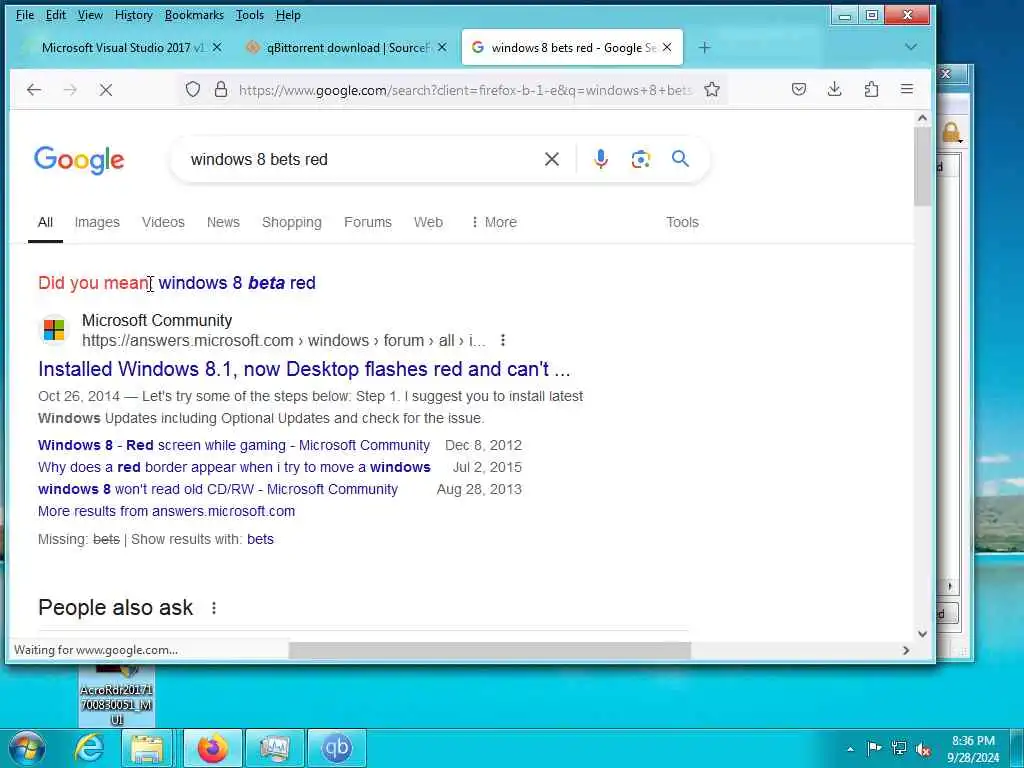Select the Web search filter
1024x768 pixels.
pyautogui.click(x=428, y=222)
